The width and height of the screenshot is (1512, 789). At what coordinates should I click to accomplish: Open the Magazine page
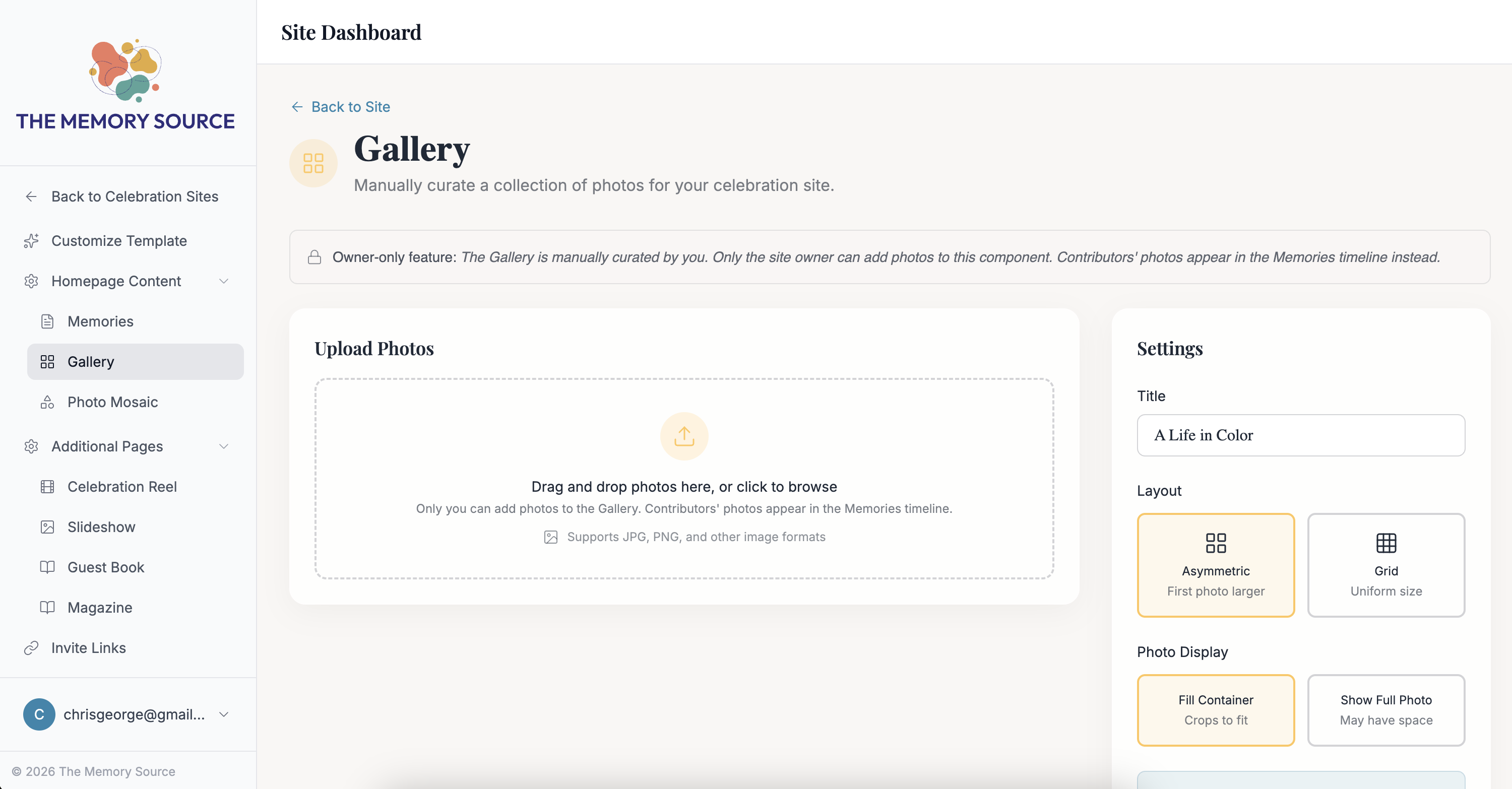(99, 607)
